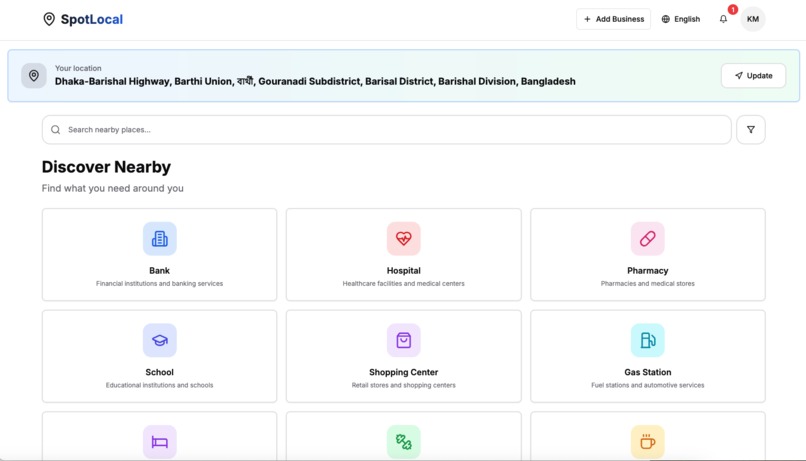
Task: Click the SpotLocal map pin logo icon
Action: [x=49, y=20]
